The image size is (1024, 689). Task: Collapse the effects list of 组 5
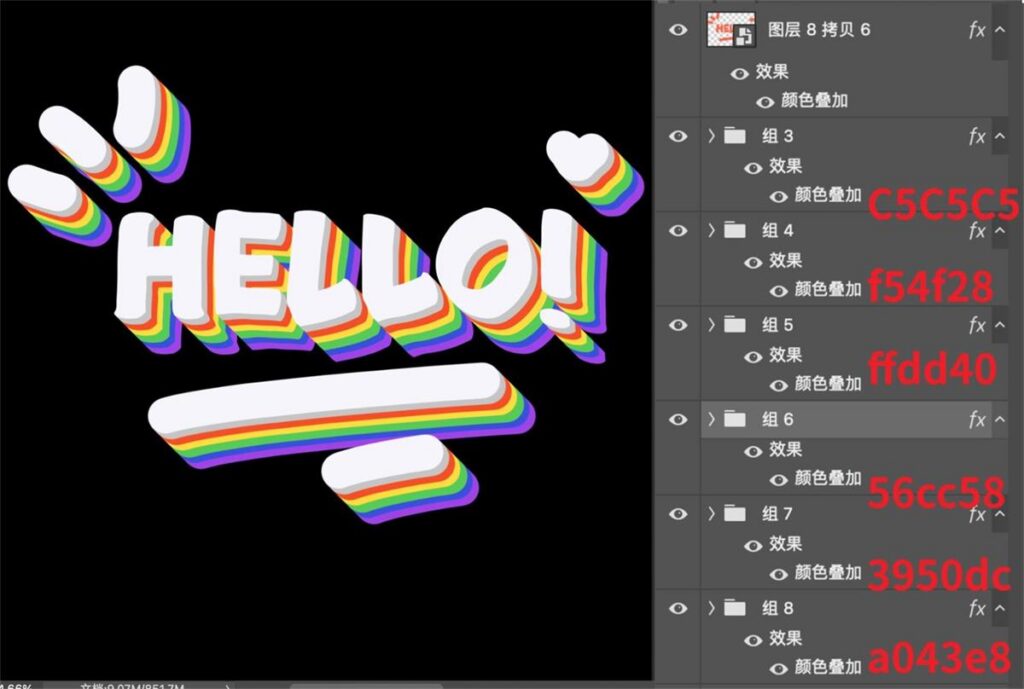[1000, 325]
